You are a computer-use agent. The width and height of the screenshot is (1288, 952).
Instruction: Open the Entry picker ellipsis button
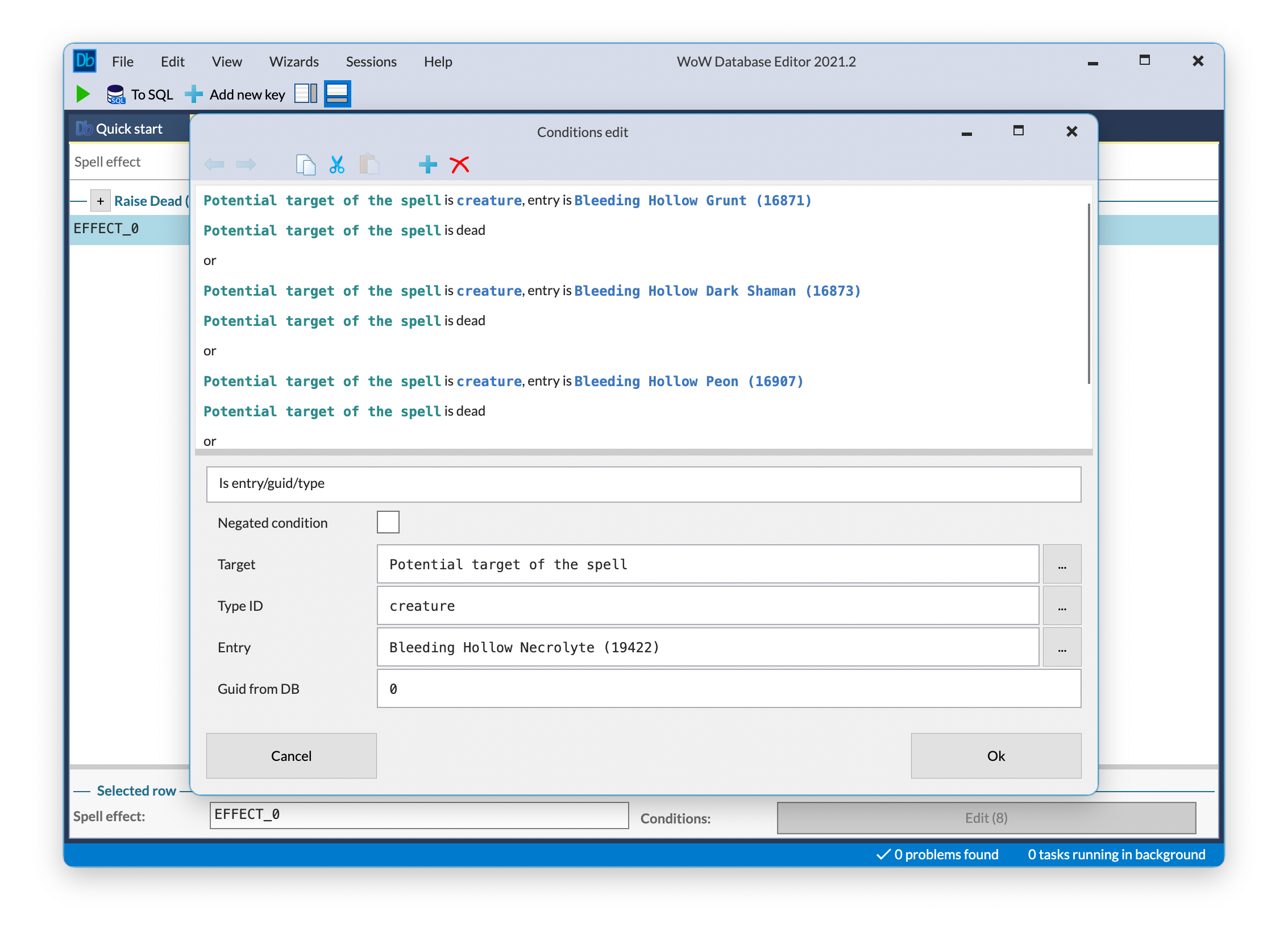click(1062, 647)
